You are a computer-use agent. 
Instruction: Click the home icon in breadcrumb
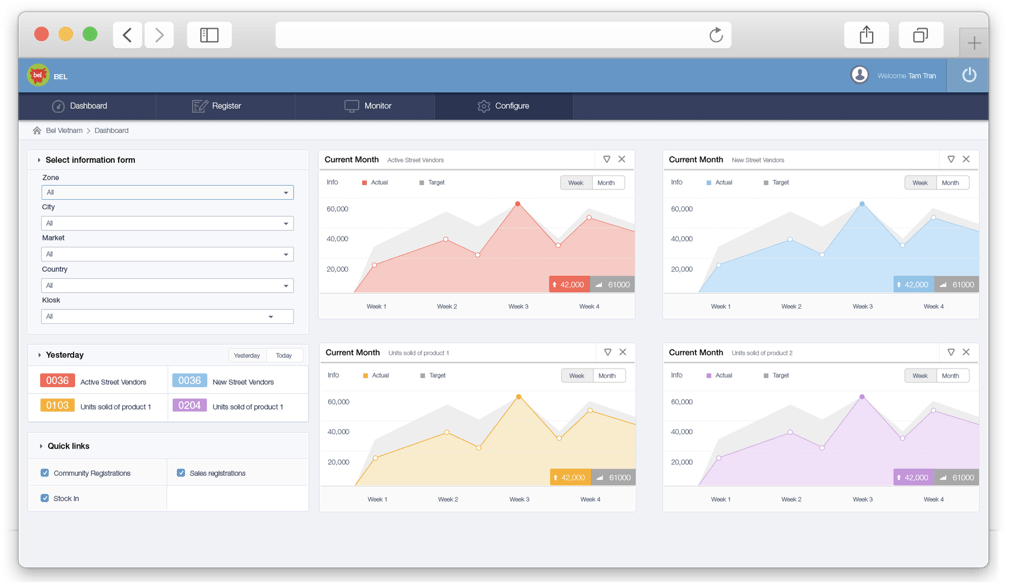pyautogui.click(x=37, y=131)
